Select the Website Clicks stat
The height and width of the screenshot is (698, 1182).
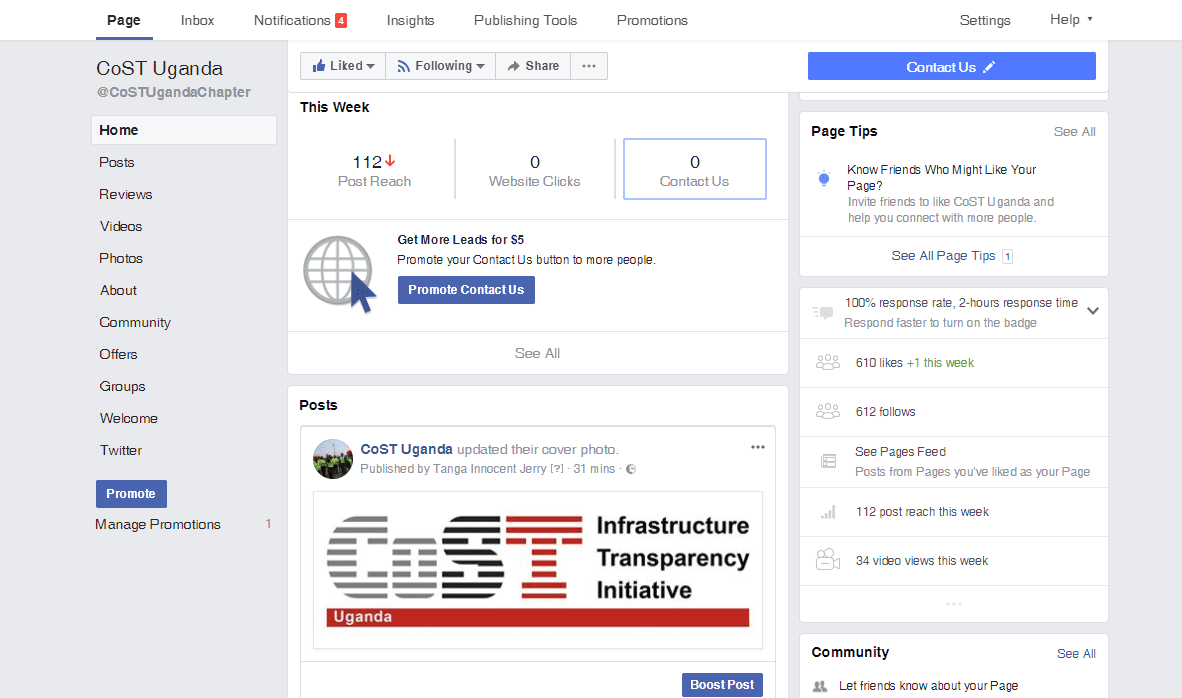pyautogui.click(x=534, y=170)
